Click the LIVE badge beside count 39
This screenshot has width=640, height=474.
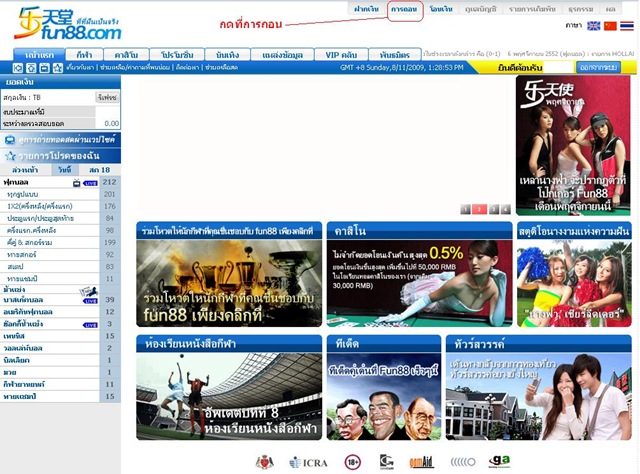[90, 300]
